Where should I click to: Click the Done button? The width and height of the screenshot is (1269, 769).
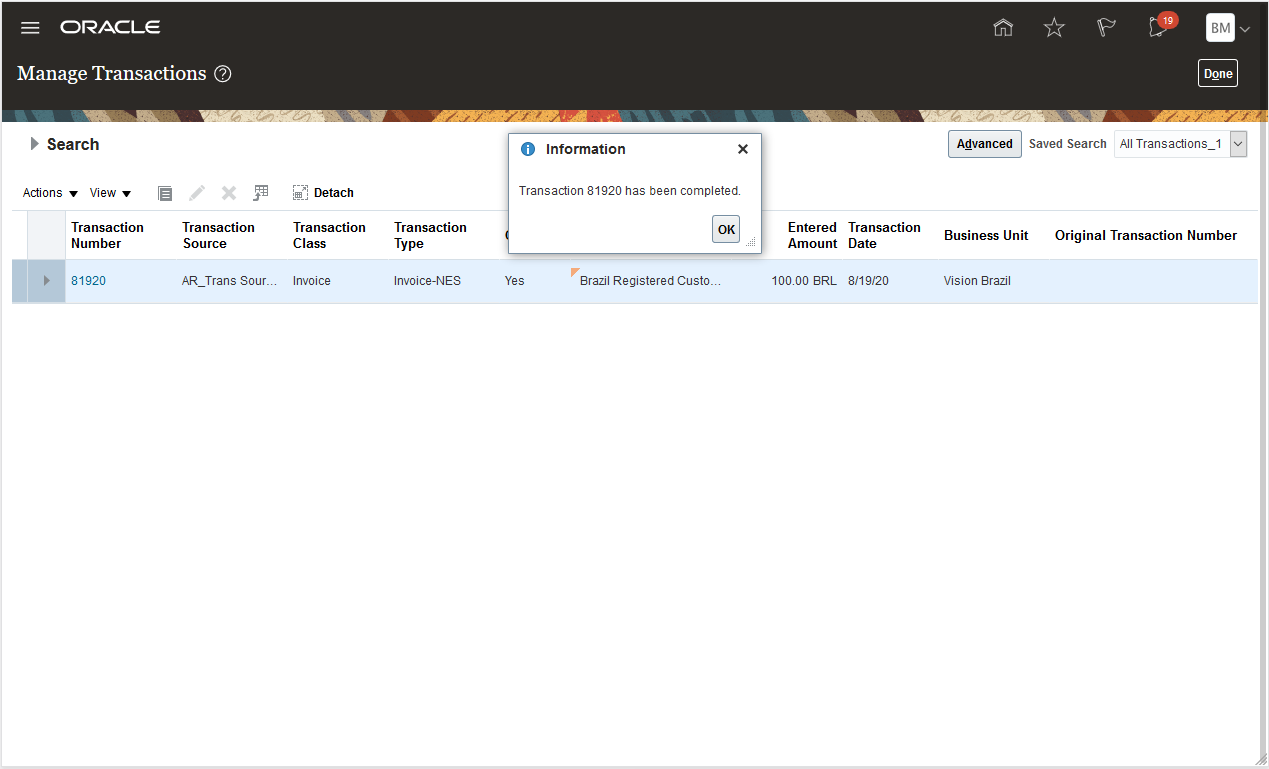(x=1218, y=73)
